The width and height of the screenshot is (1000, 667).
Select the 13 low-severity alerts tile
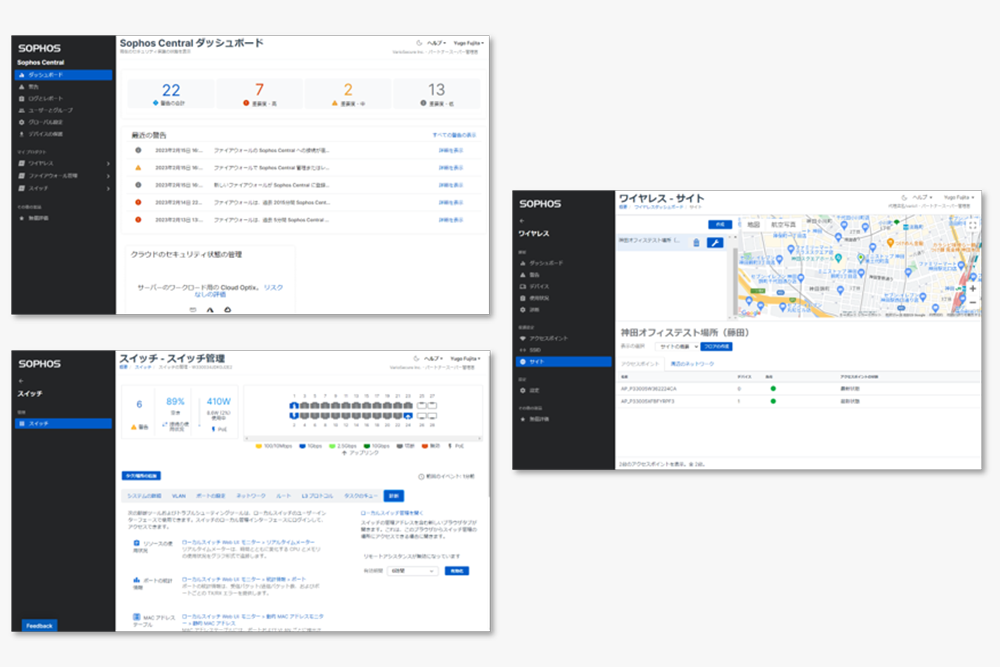point(436,93)
